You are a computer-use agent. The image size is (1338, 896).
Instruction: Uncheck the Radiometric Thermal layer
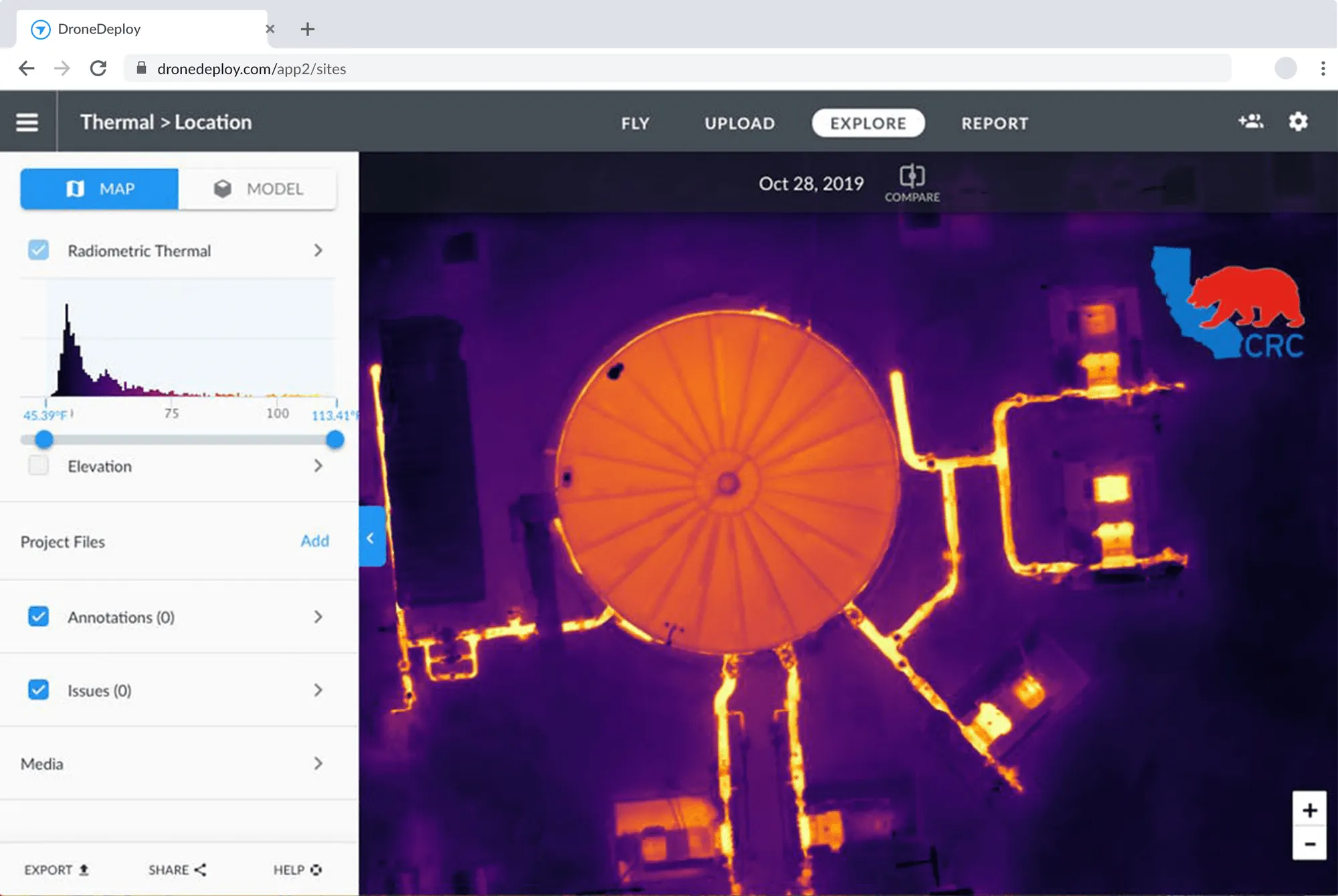click(x=39, y=250)
